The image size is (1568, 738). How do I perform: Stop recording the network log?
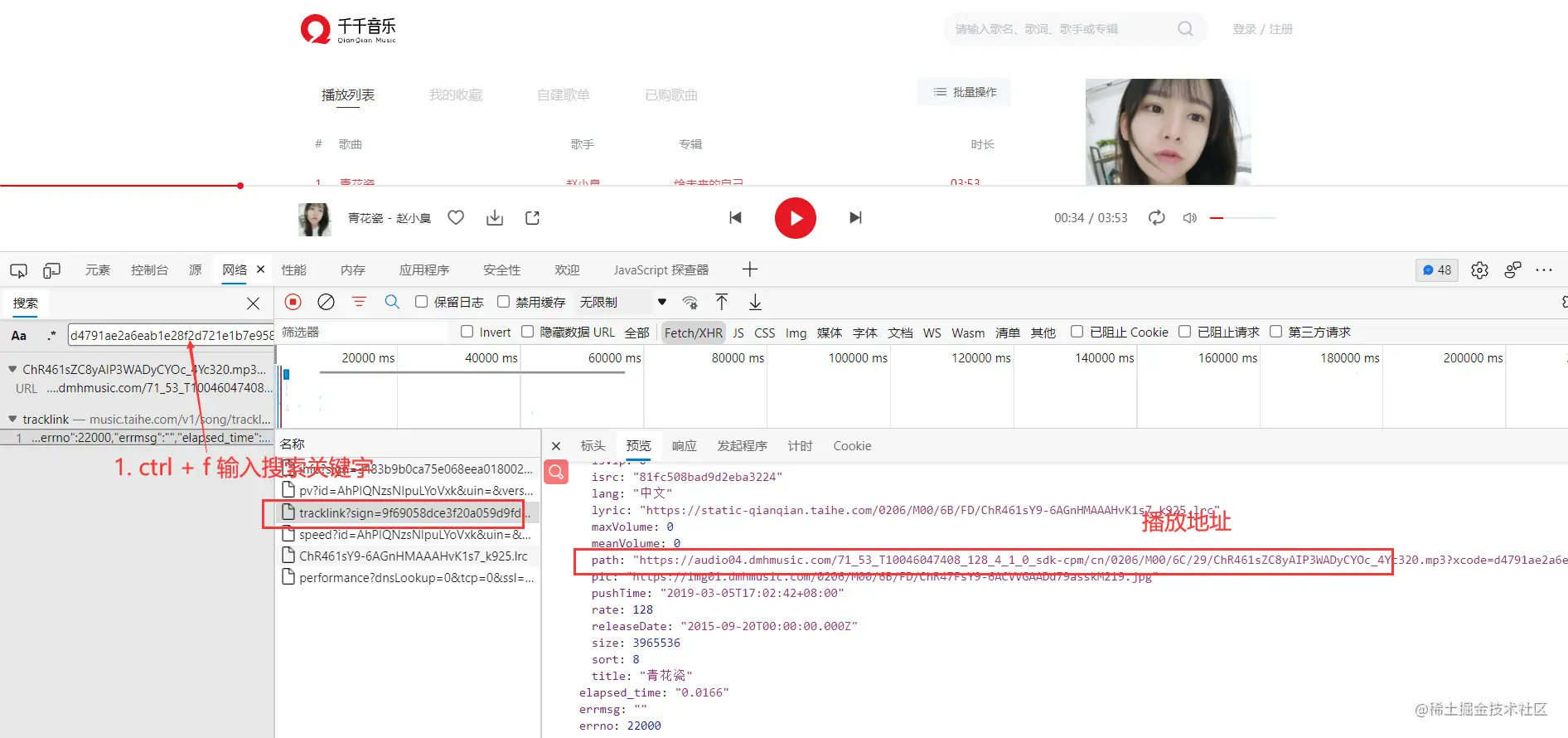point(293,302)
